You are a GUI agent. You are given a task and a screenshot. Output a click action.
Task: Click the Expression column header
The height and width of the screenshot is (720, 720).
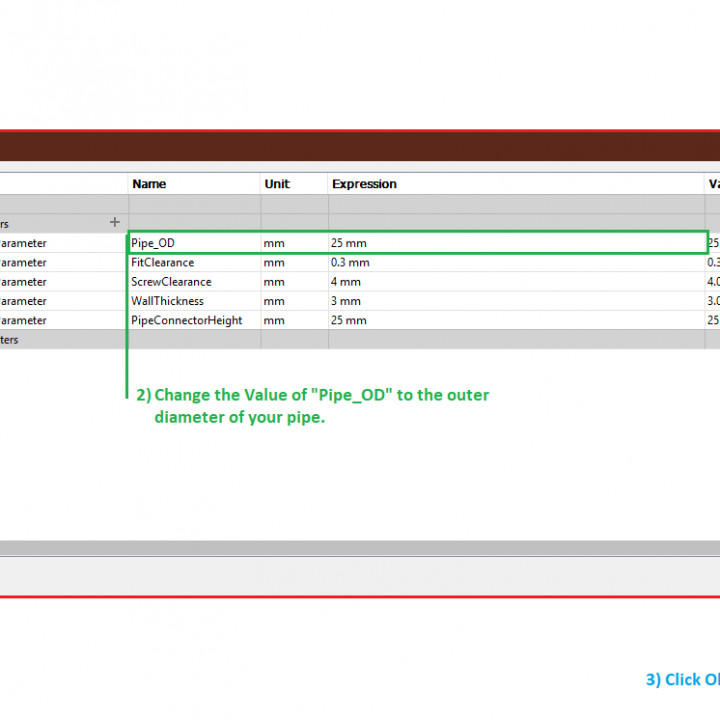click(x=364, y=184)
